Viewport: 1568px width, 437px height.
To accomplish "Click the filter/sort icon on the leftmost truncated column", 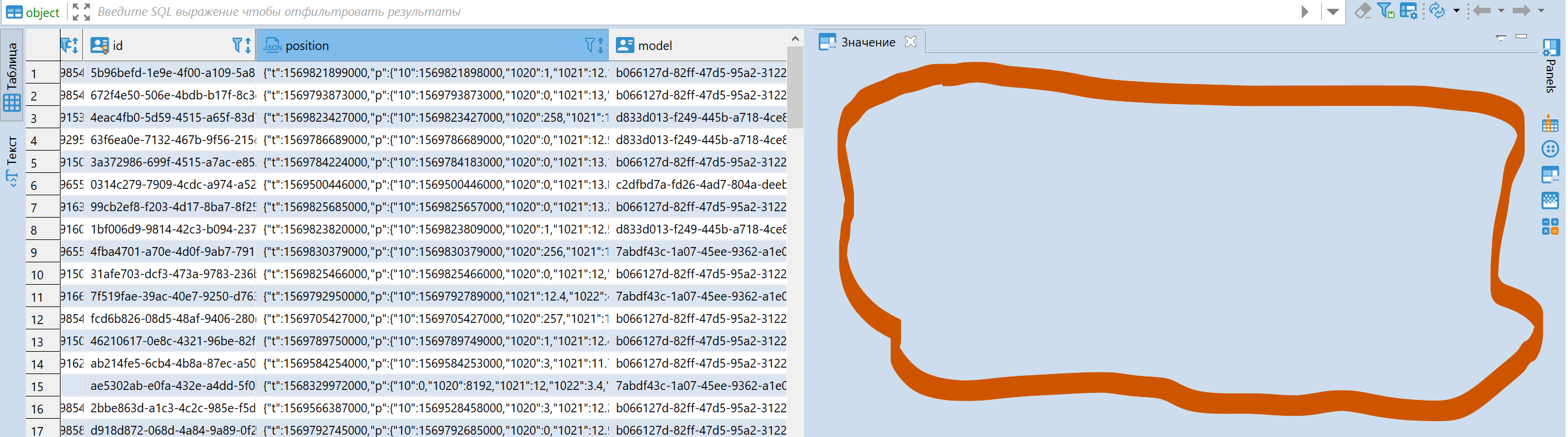I will click(x=69, y=45).
